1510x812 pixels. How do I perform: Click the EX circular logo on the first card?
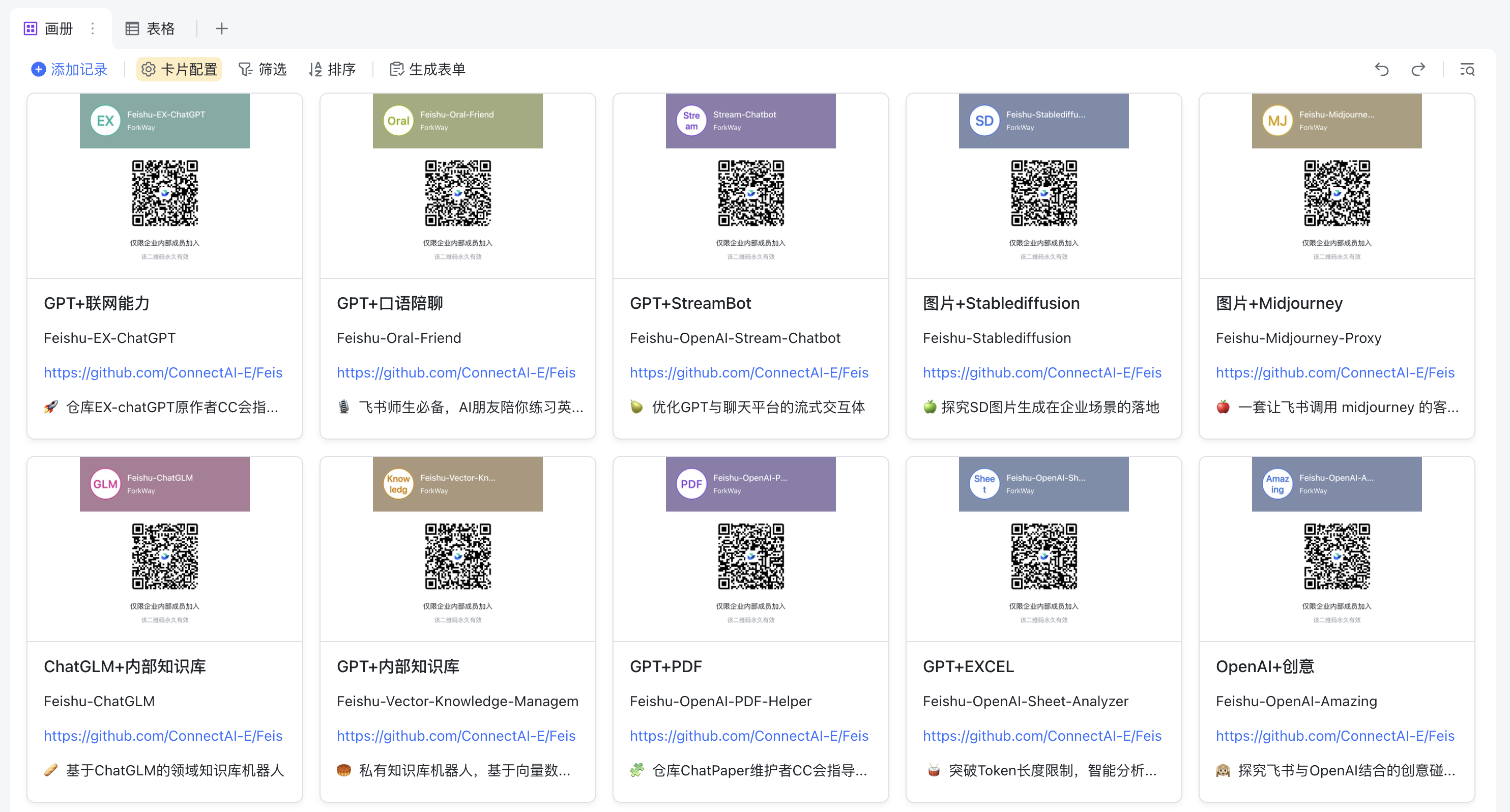point(105,120)
